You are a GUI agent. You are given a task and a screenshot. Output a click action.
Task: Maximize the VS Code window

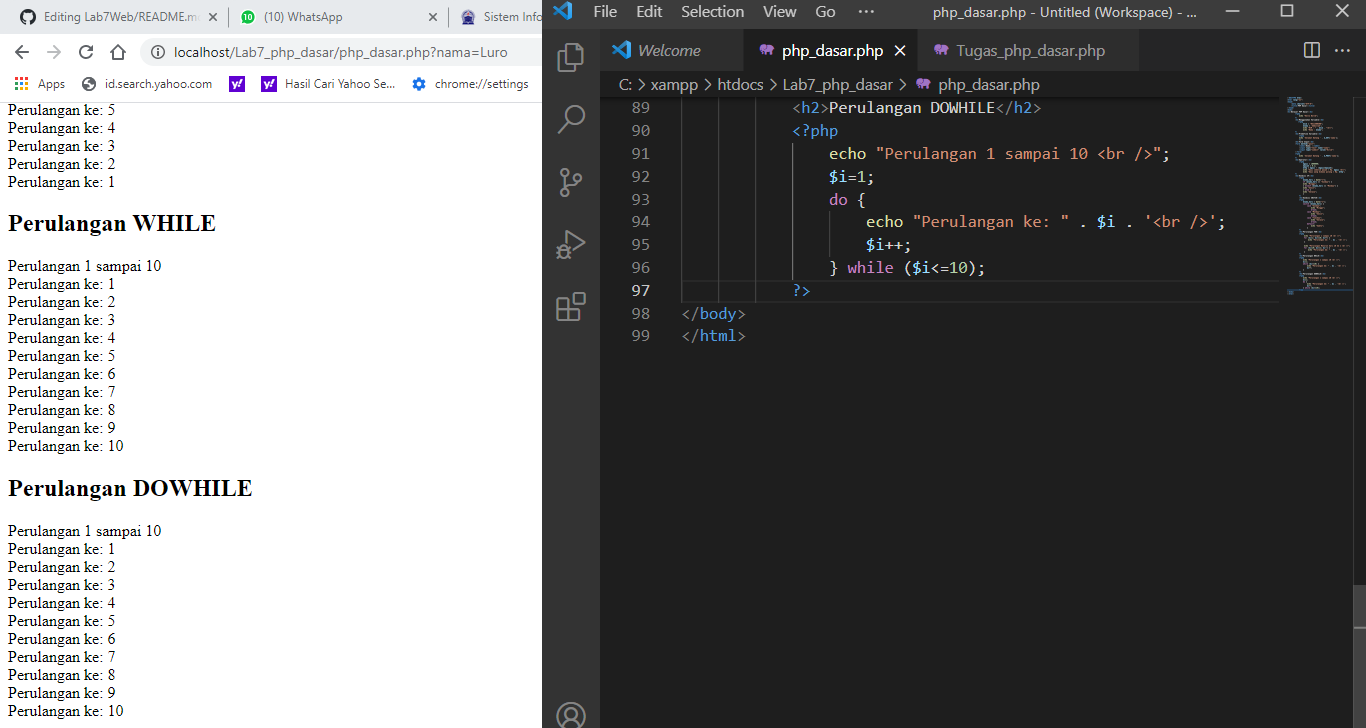1287,11
